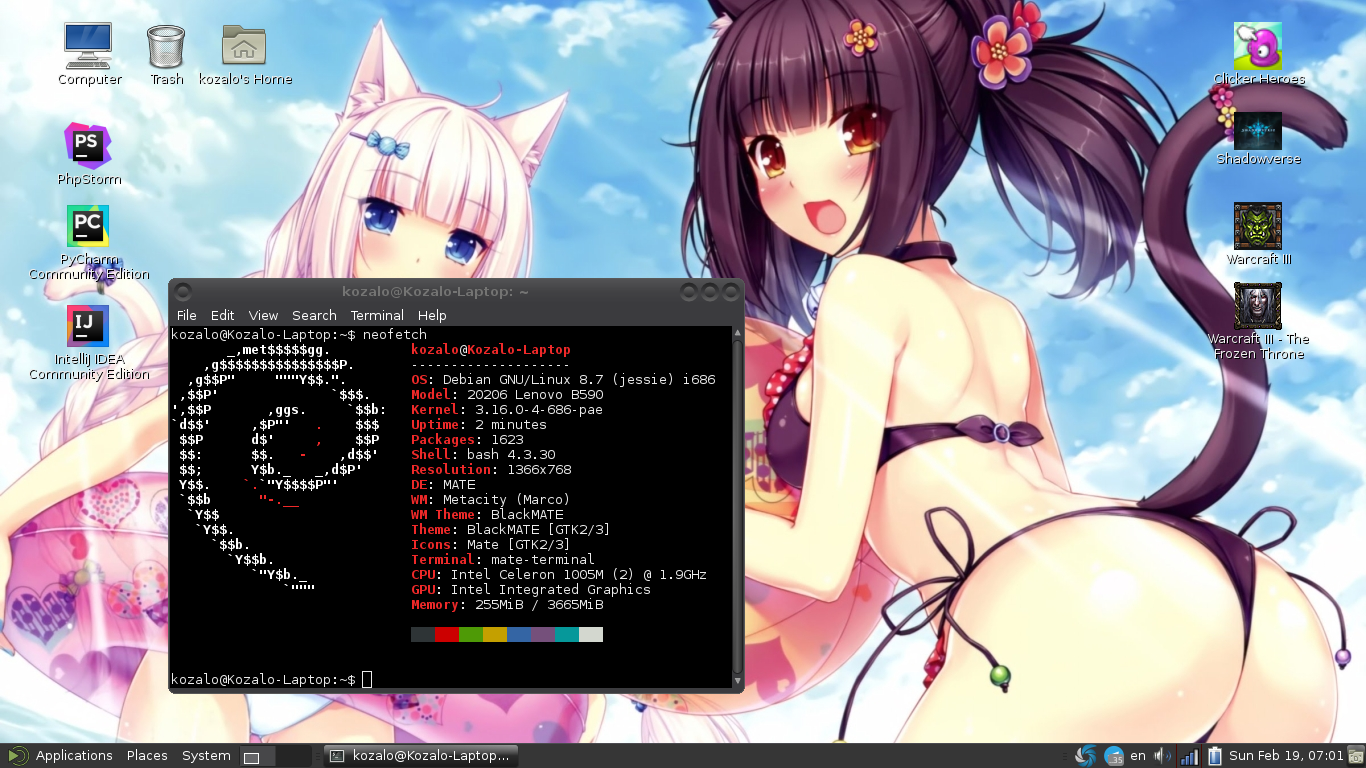Click the terminal title bar text

coord(435,291)
